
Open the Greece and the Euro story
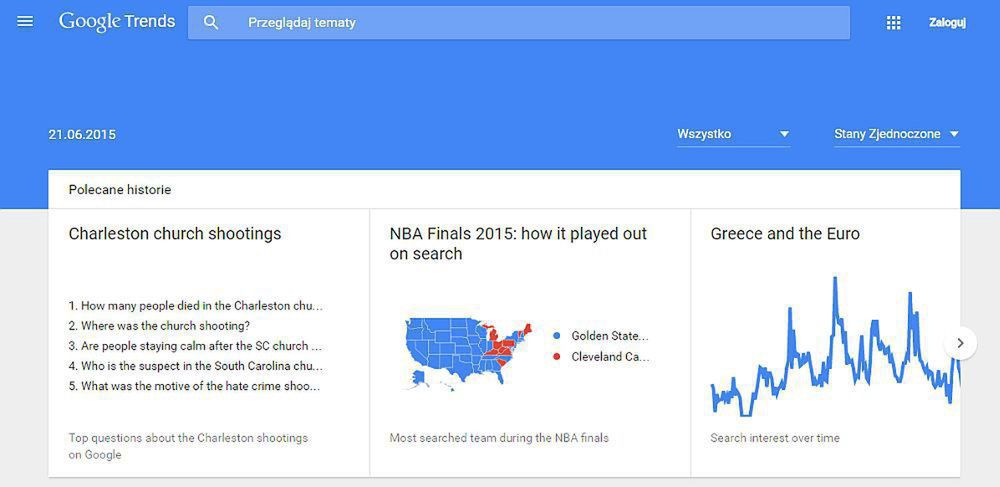[785, 234]
